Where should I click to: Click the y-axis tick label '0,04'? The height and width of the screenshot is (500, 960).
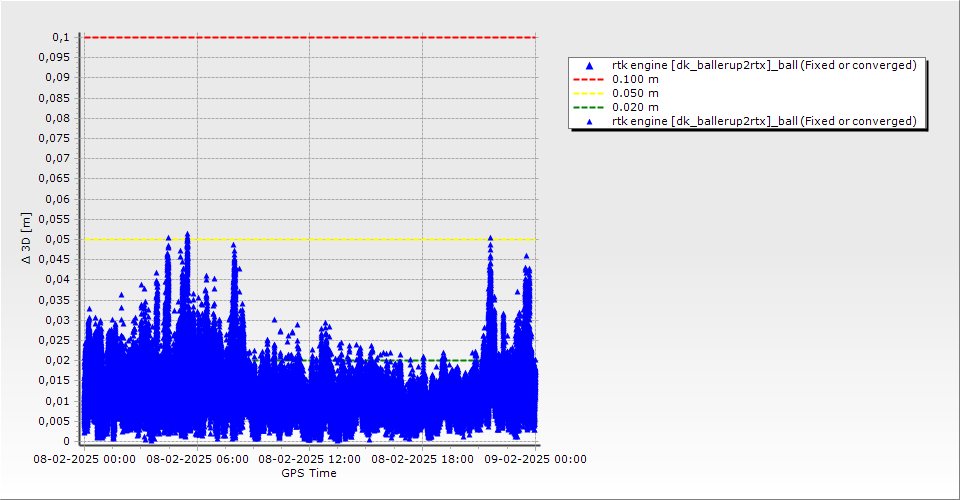tap(58, 280)
